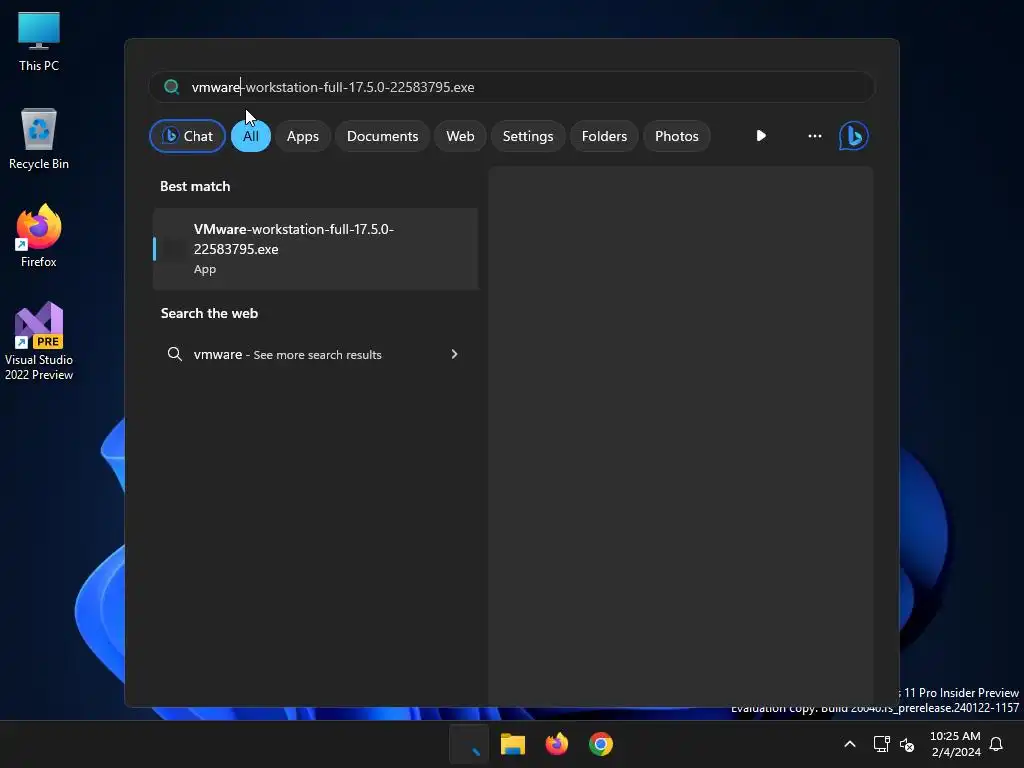Launch Firefox desktop shortcut
Viewport: 1024px width, 768px height.
point(39,236)
